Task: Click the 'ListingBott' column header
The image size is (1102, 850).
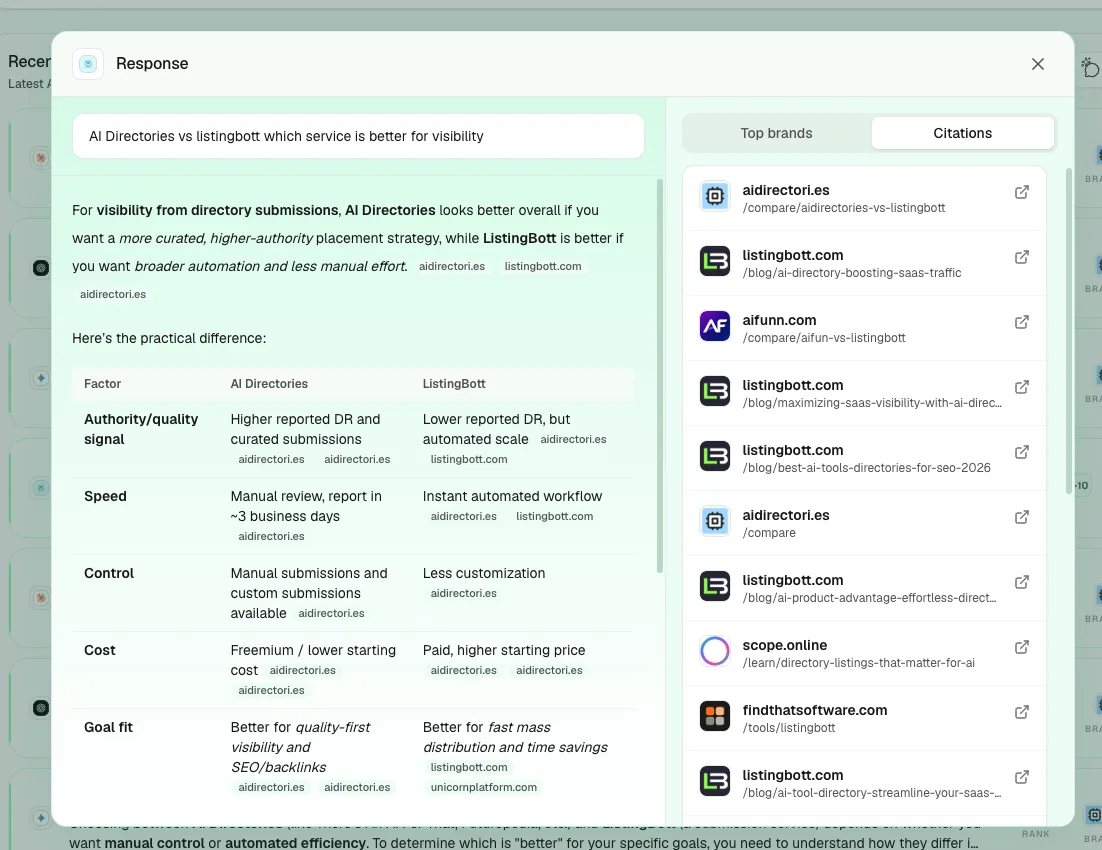Action: (x=454, y=384)
